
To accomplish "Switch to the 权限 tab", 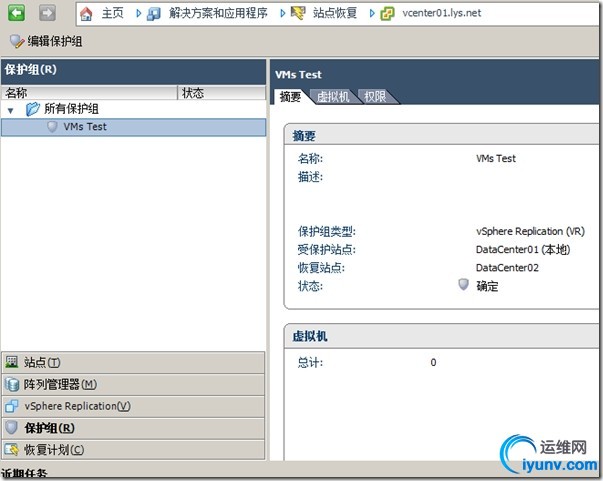I will [x=375, y=97].
